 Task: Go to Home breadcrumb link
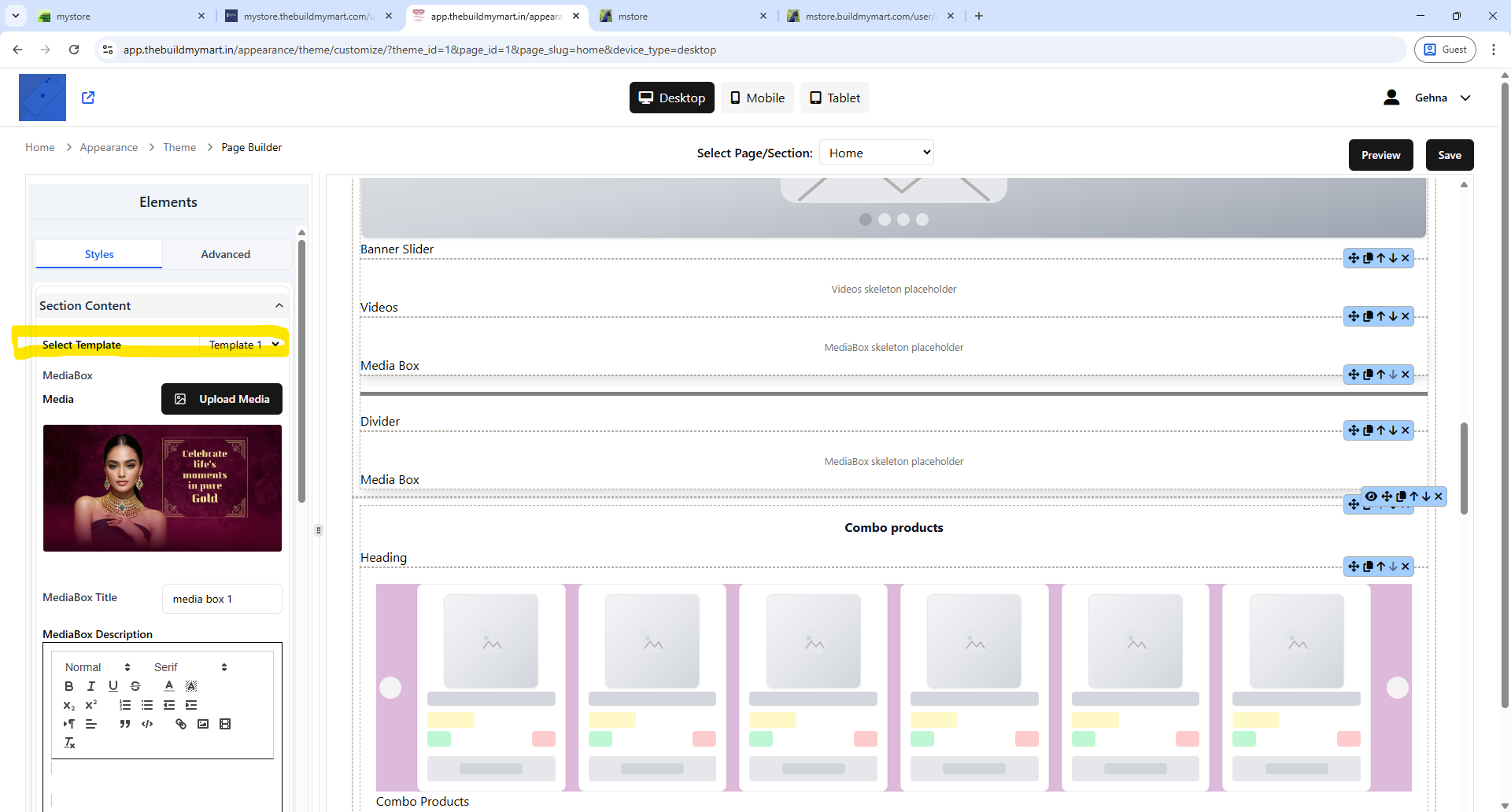click(x=40, y=147)
